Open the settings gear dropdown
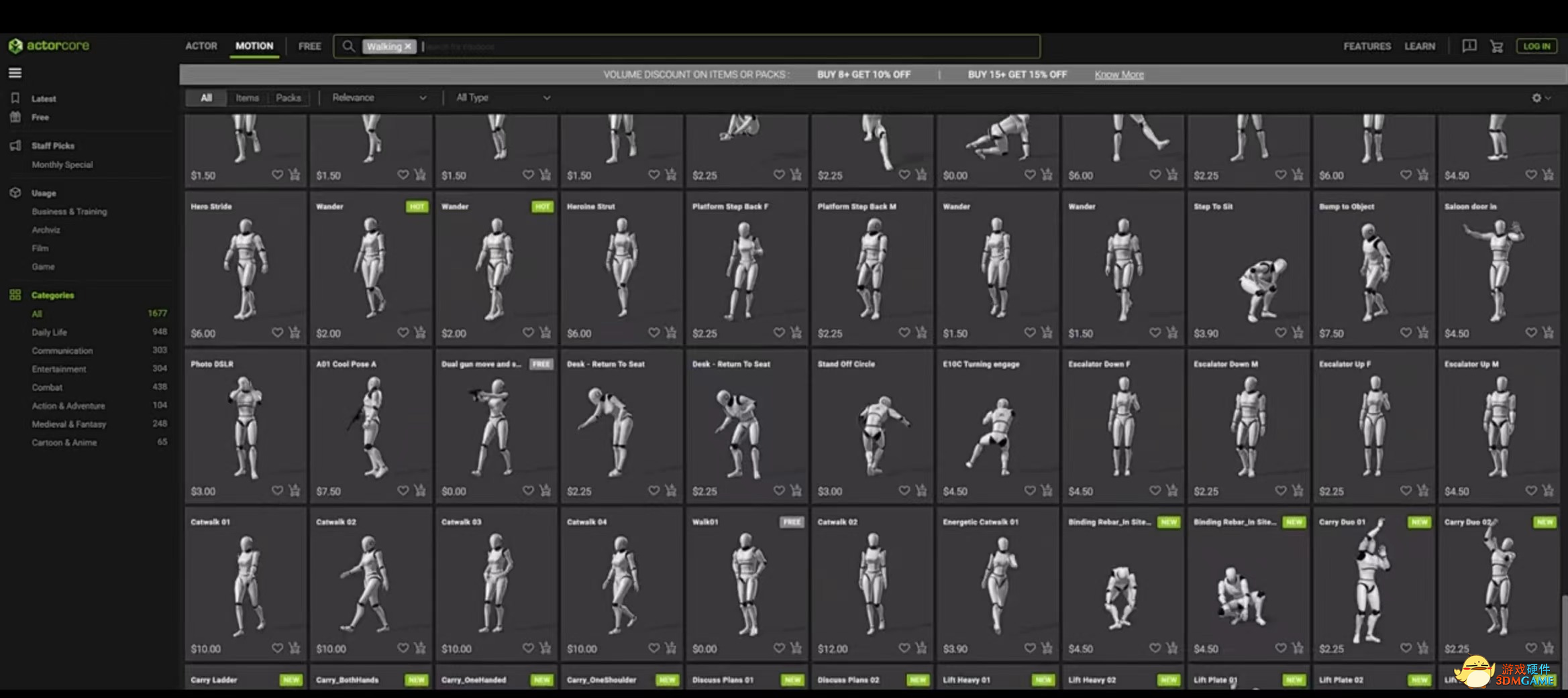 point(1541,98)
